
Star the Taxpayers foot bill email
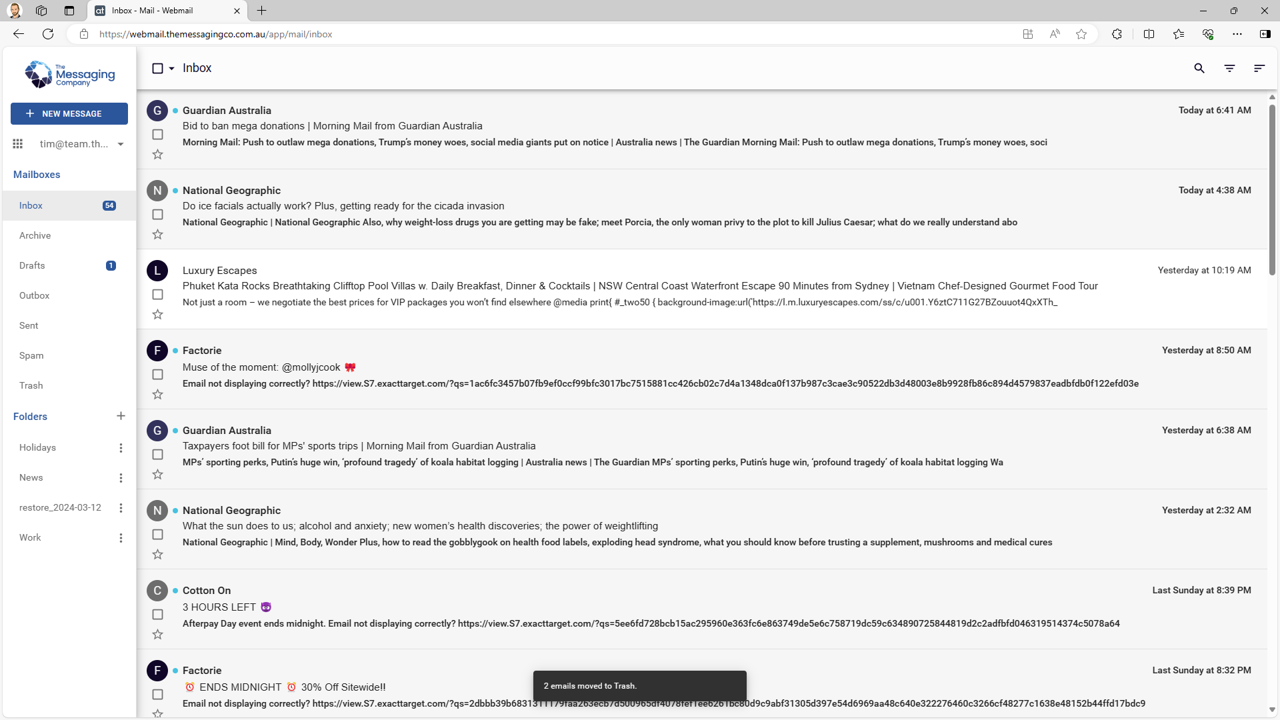157,475
